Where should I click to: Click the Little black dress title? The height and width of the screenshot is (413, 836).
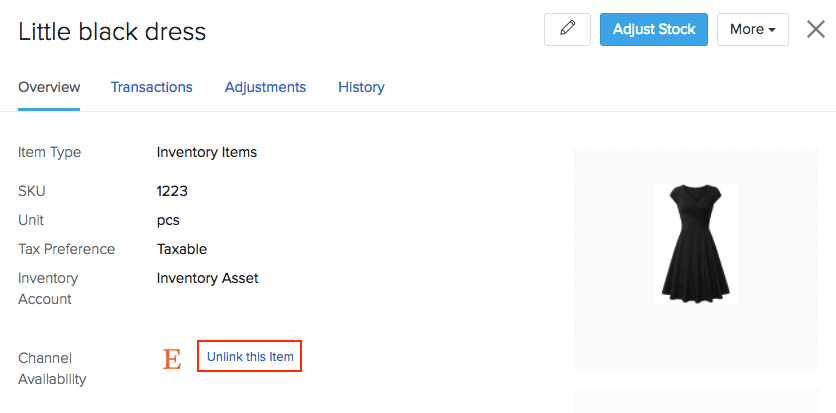[x=112, y=31]
